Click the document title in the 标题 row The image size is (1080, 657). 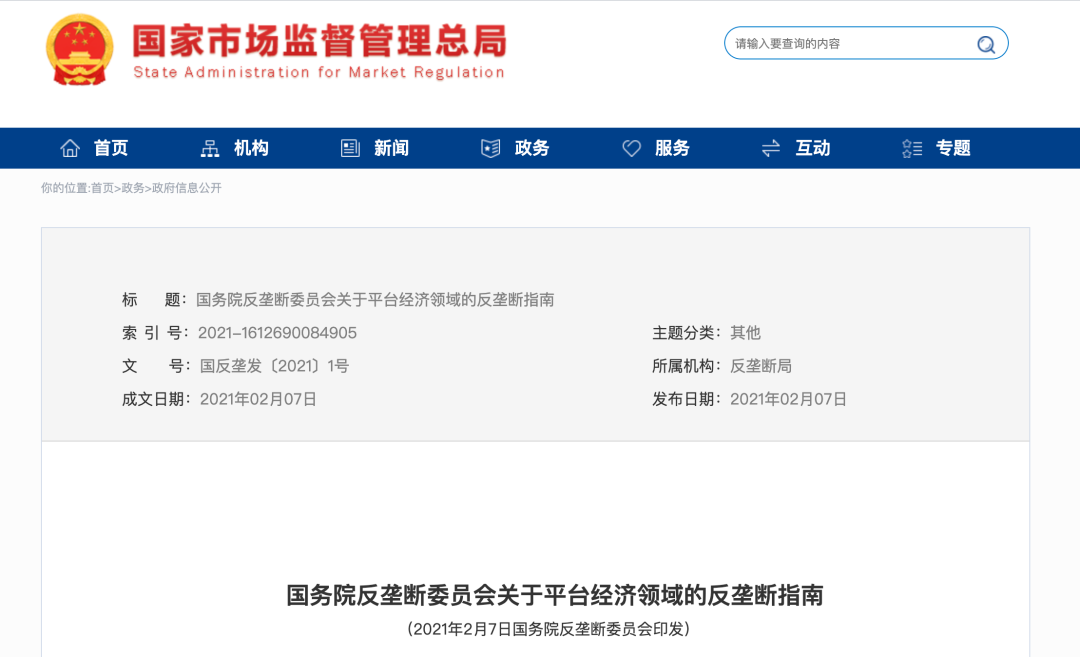(x=375, y=300)
